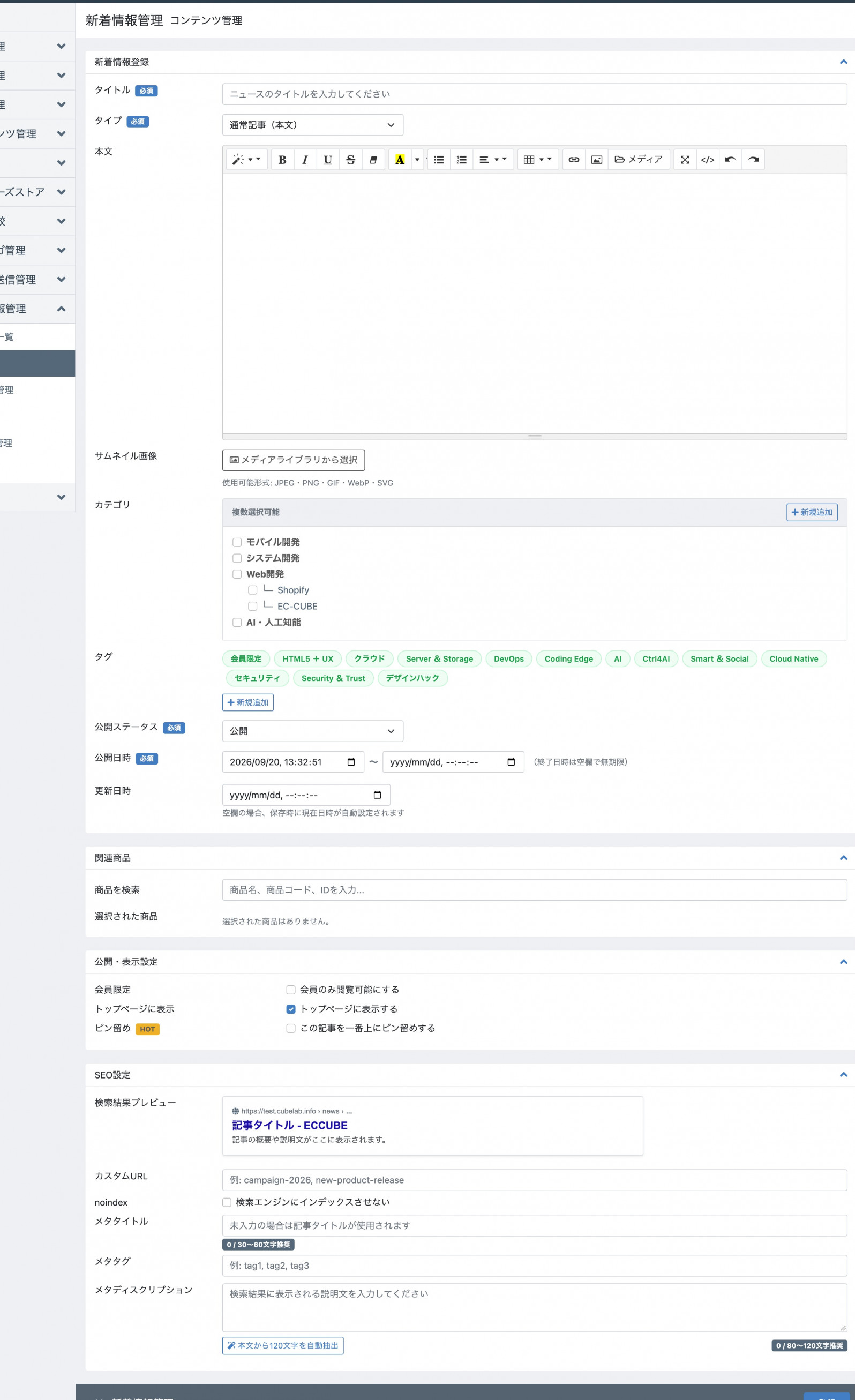855x1400 pixels.
Task: Collapse the SEO設定 panel
Action: click(844, 1074)
